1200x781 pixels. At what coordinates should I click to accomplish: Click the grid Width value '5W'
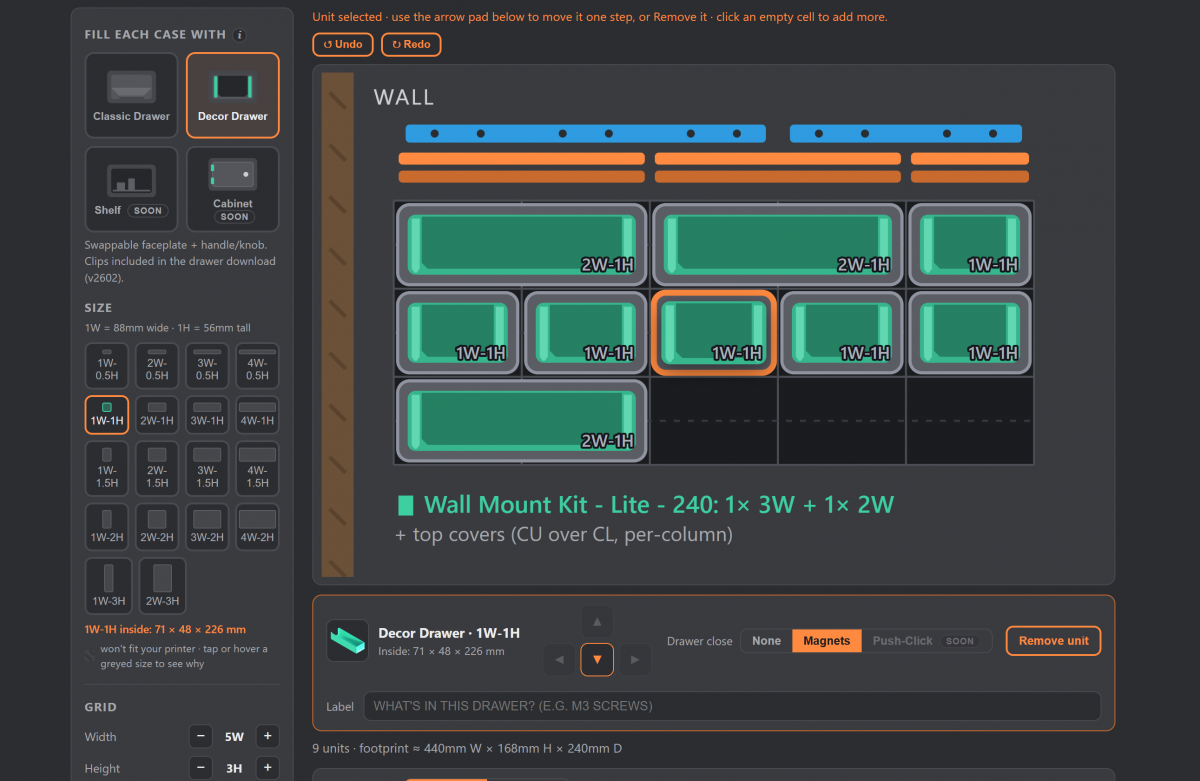(234, 737)
